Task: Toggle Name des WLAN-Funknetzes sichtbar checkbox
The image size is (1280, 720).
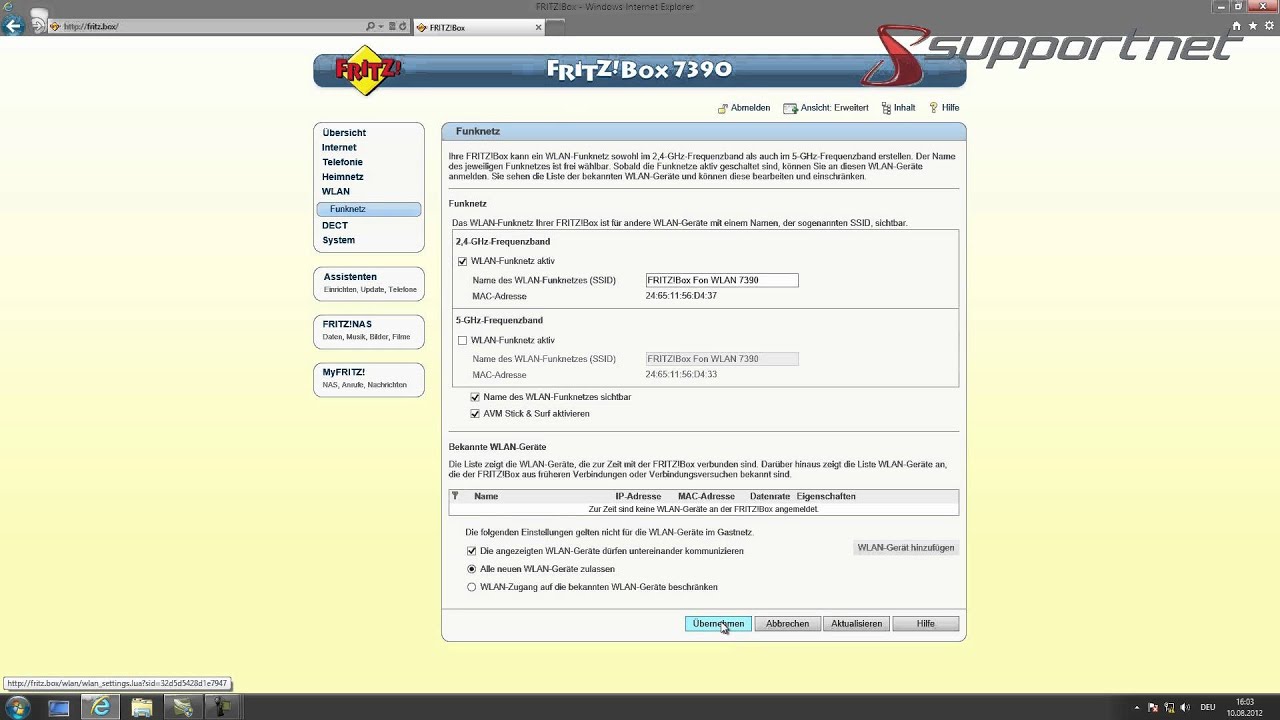Action: pyautogui.click(x=475, y=397)
